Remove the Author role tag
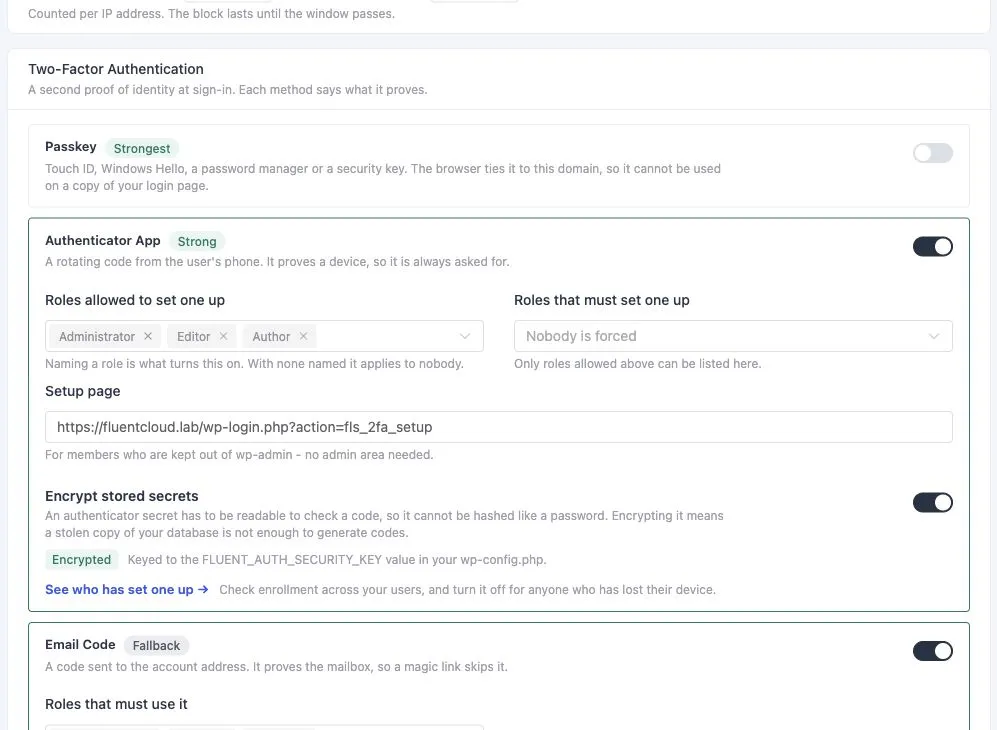The image size is (997, 730). (x=303, y=336)
